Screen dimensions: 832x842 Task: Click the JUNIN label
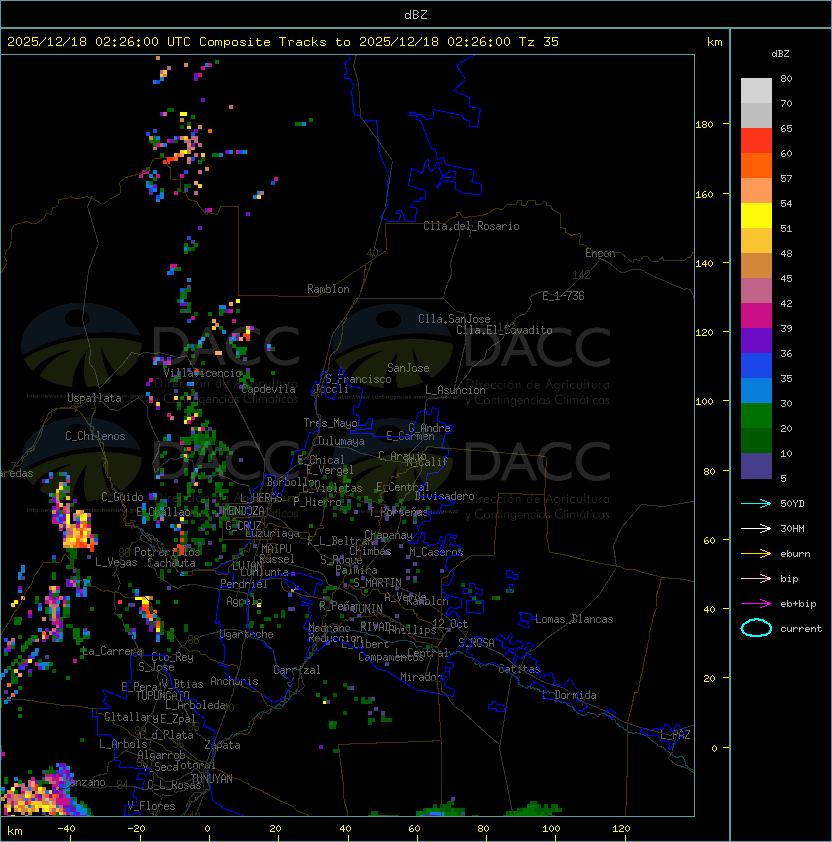click(367, 609)
